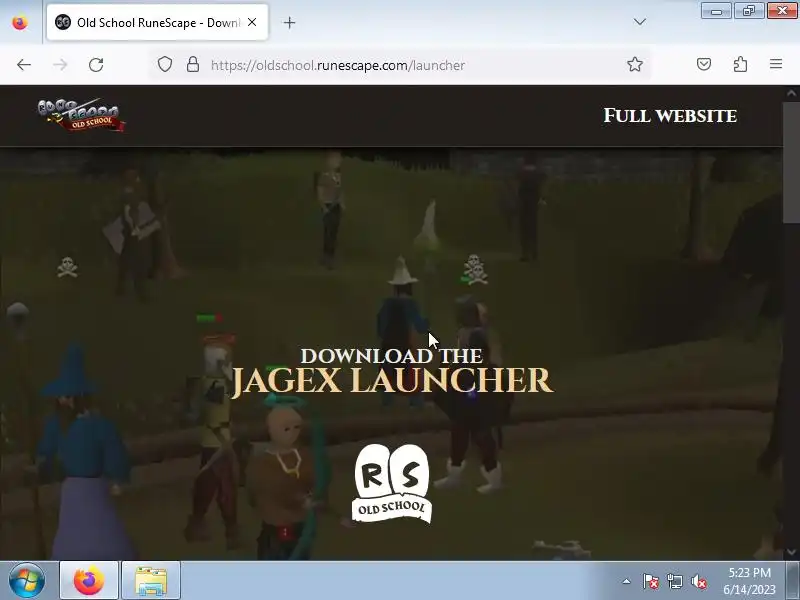Viewport: 800px width, 600px height.
Task: Open the Windows Start menu
Action: click(27, 581)
